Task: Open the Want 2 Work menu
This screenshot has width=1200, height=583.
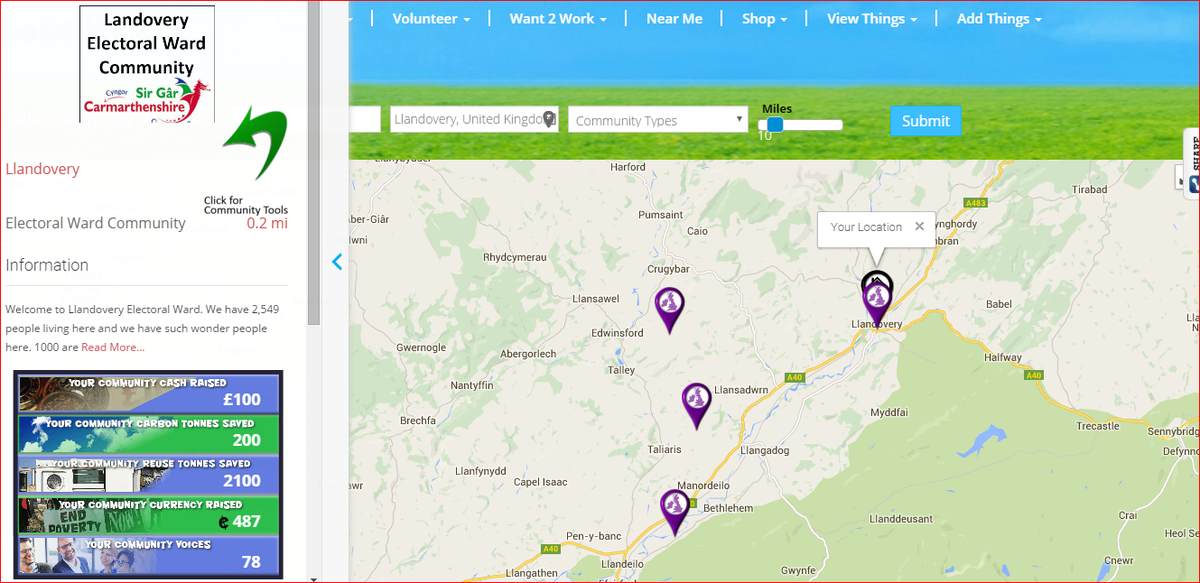Action: [558, 18]
